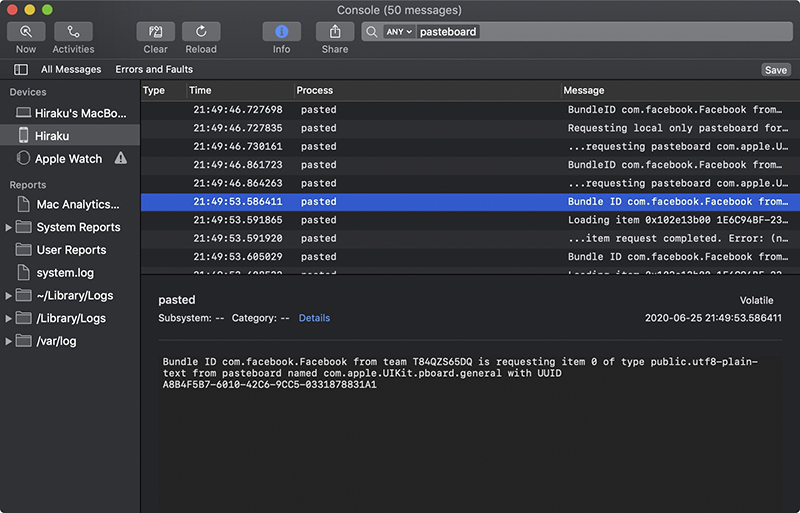This screenshot has width=800, height=513.
Task: Reload the console messages
Action: 201,32
